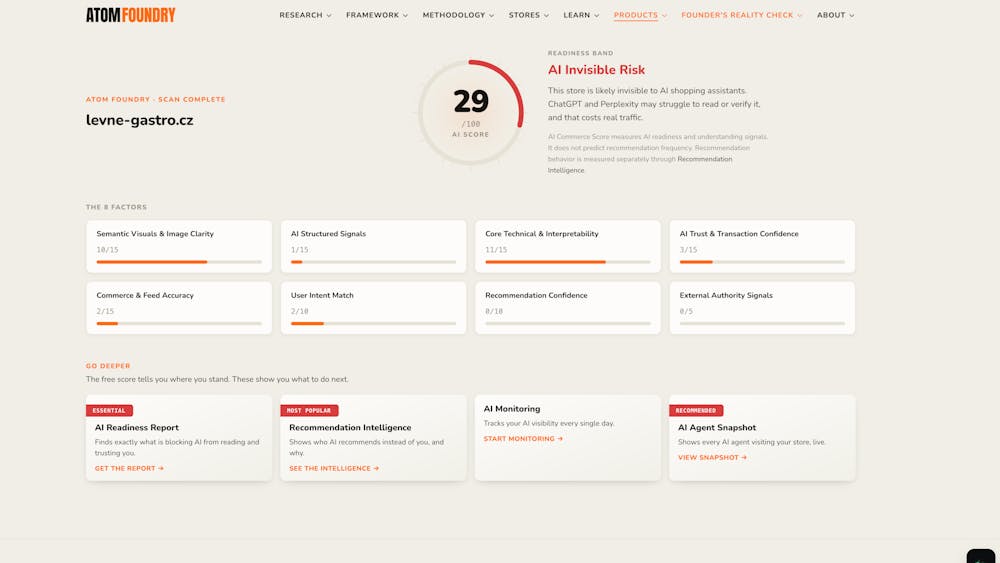Click the Core Technical progress bar
This screenshot has width=1000, height=563.
click(x=568, y=262)
